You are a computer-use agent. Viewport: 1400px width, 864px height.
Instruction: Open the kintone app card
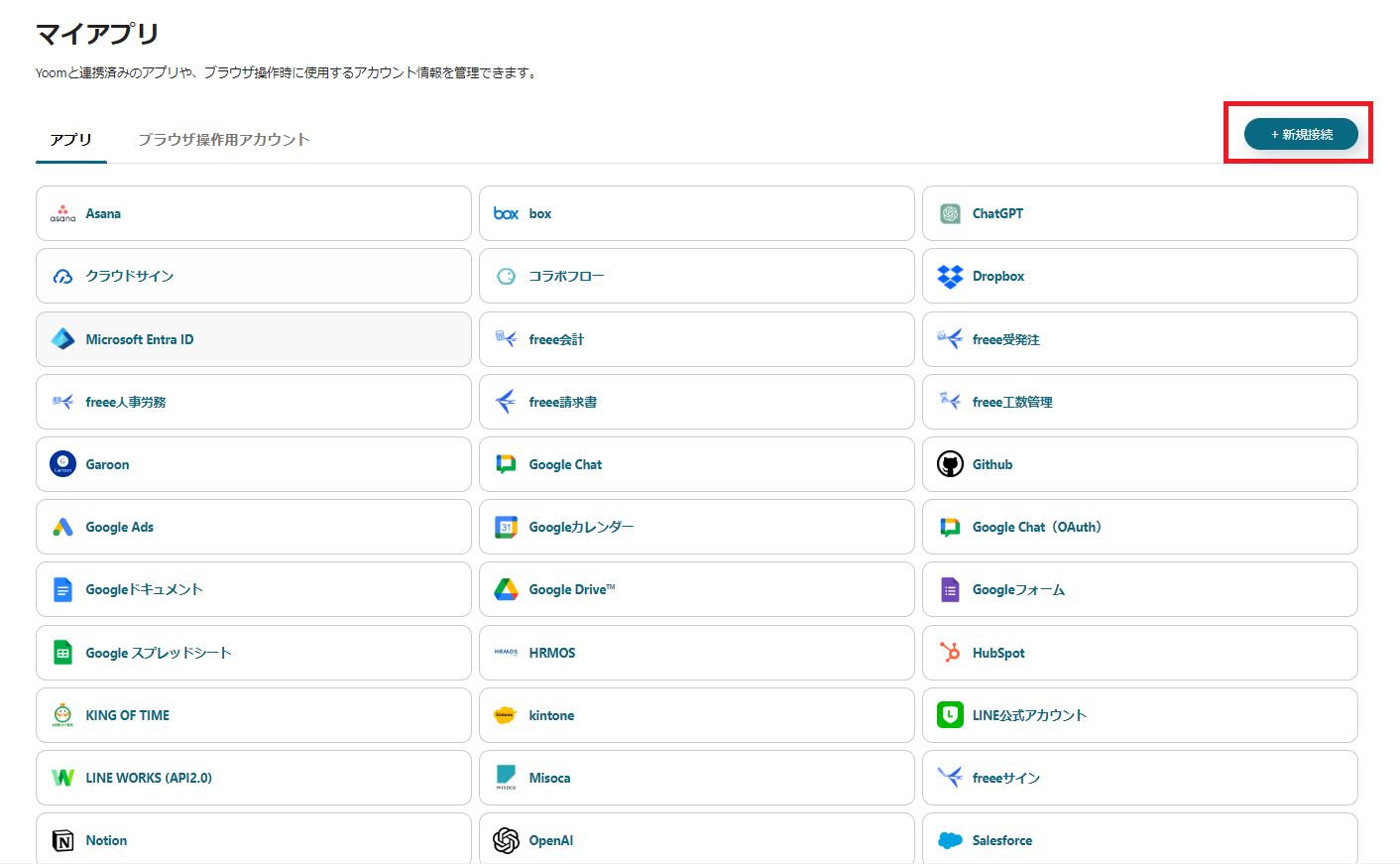tap(696, 715)
